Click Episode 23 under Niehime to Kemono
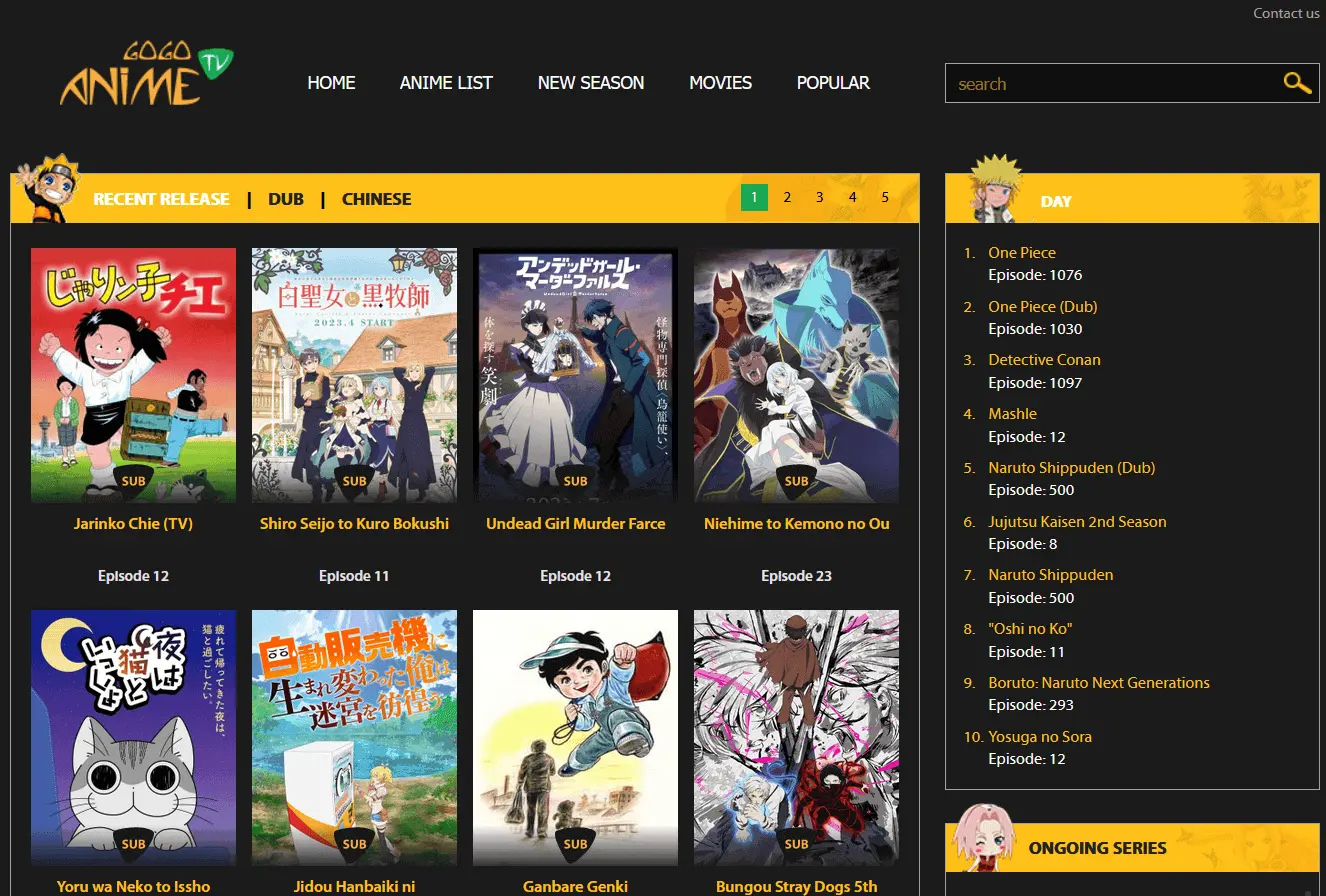Screen dimensions: 1326x896 (796, 576)
